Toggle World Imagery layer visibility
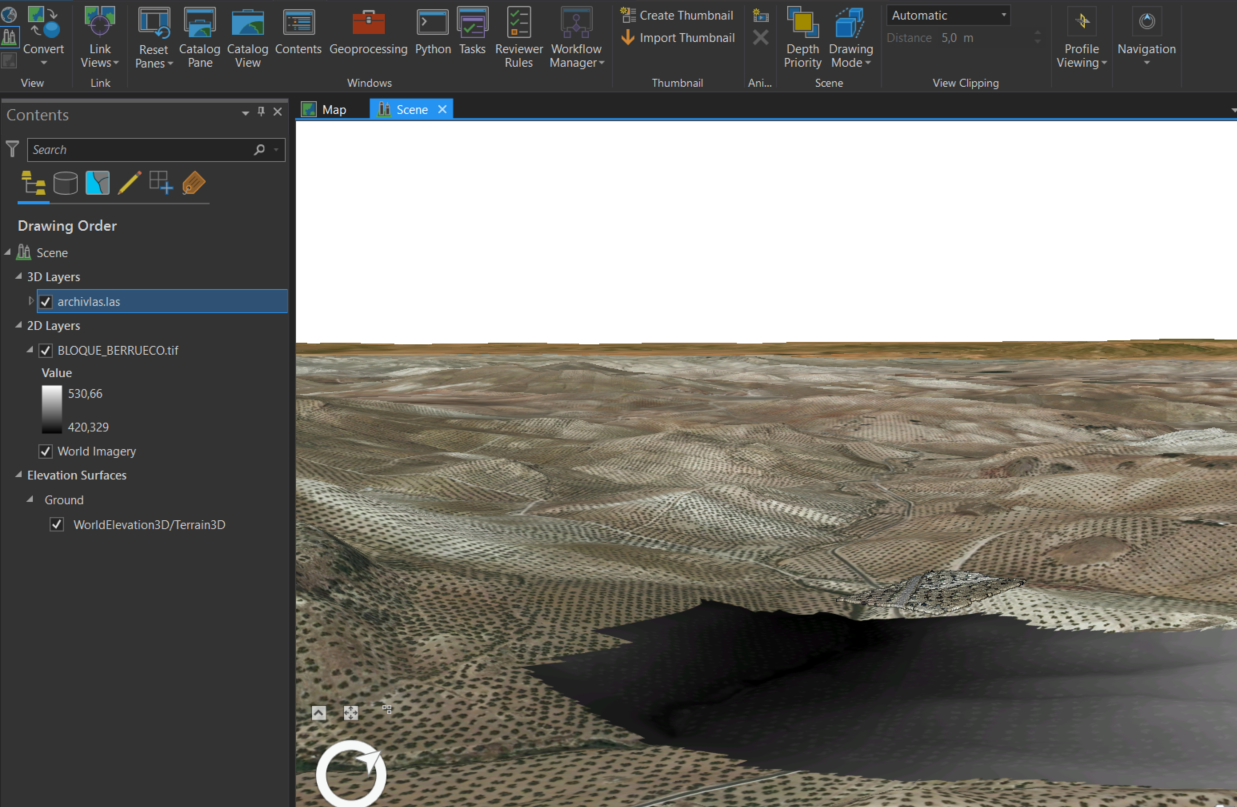The image size is (1237, 807). (x=46, y=452)
